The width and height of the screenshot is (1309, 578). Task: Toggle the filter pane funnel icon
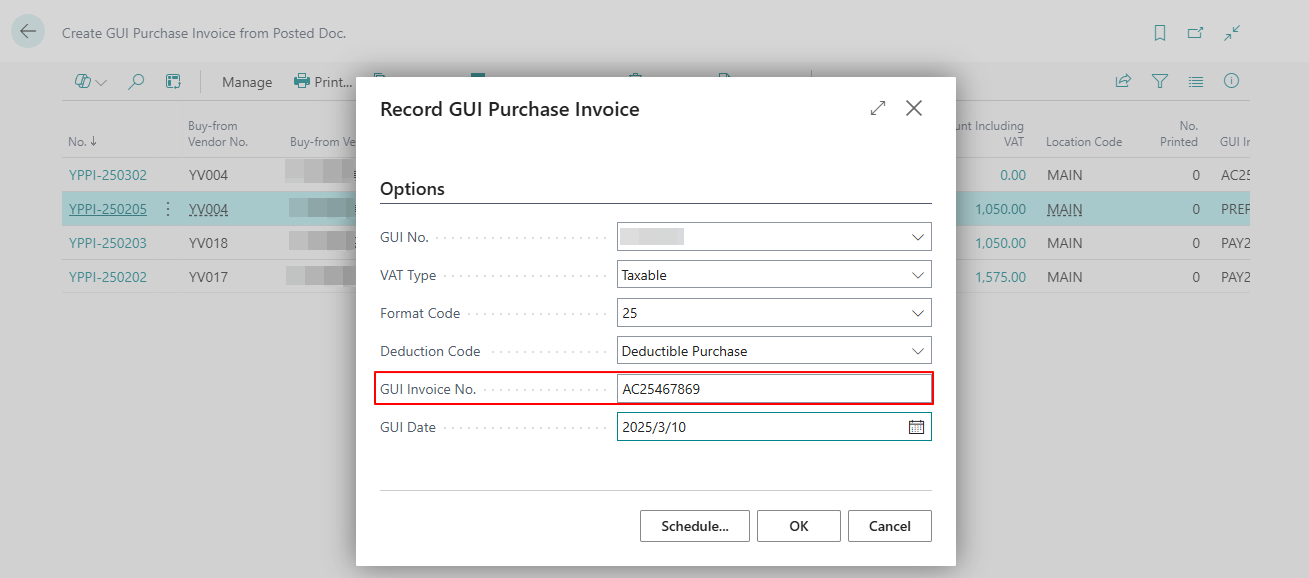[1160, 82]
